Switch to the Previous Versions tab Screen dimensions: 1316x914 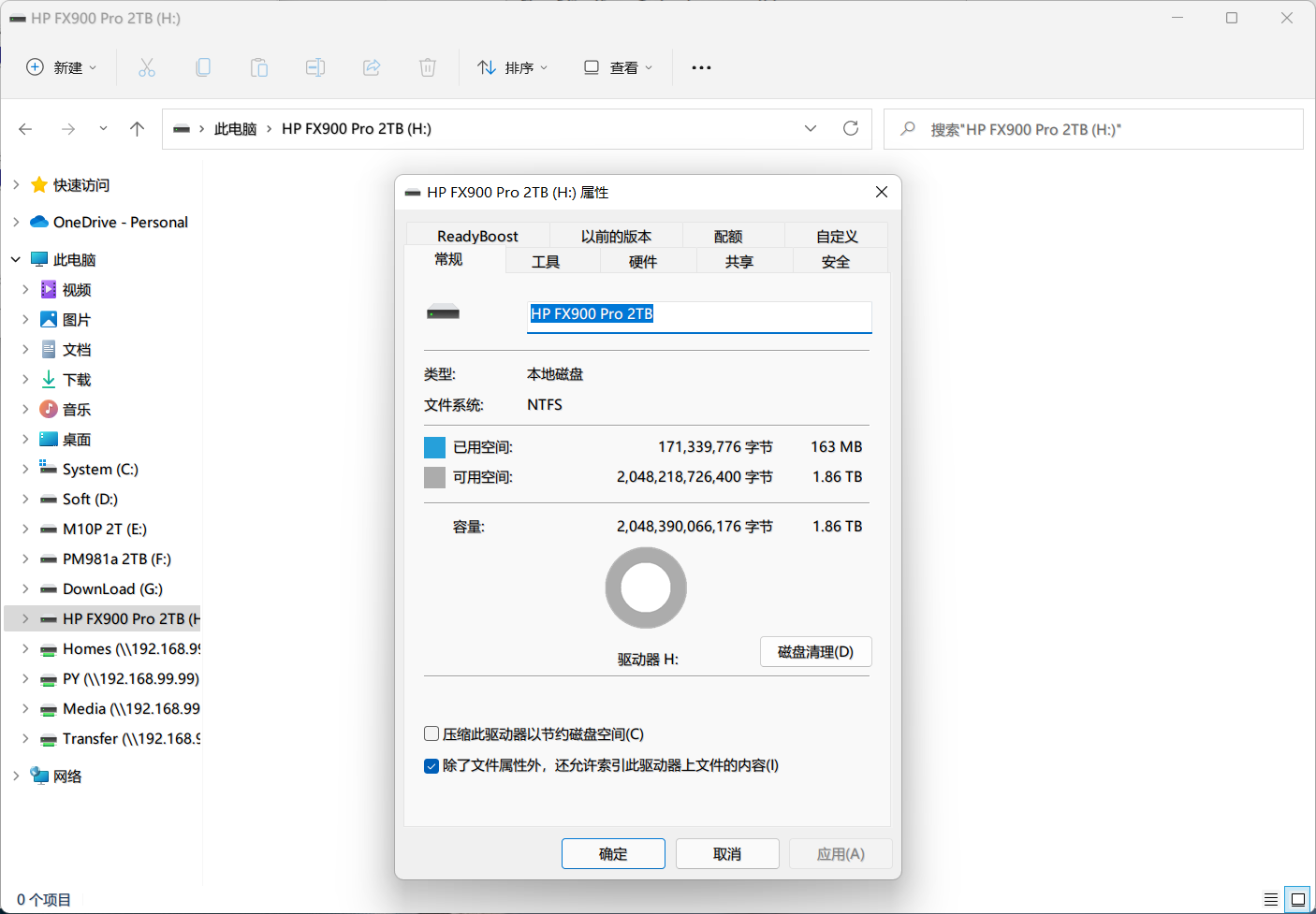(616, 236)
